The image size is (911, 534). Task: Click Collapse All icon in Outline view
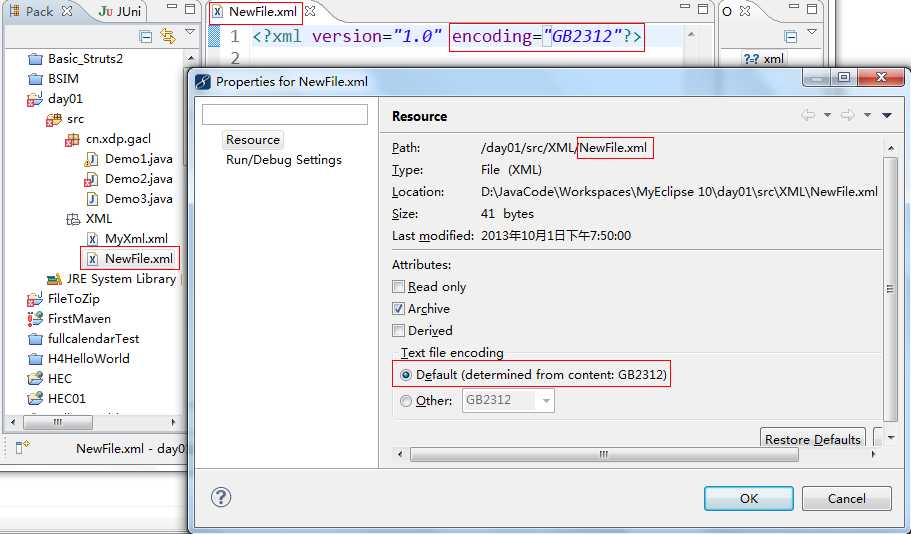coord(791,37)
